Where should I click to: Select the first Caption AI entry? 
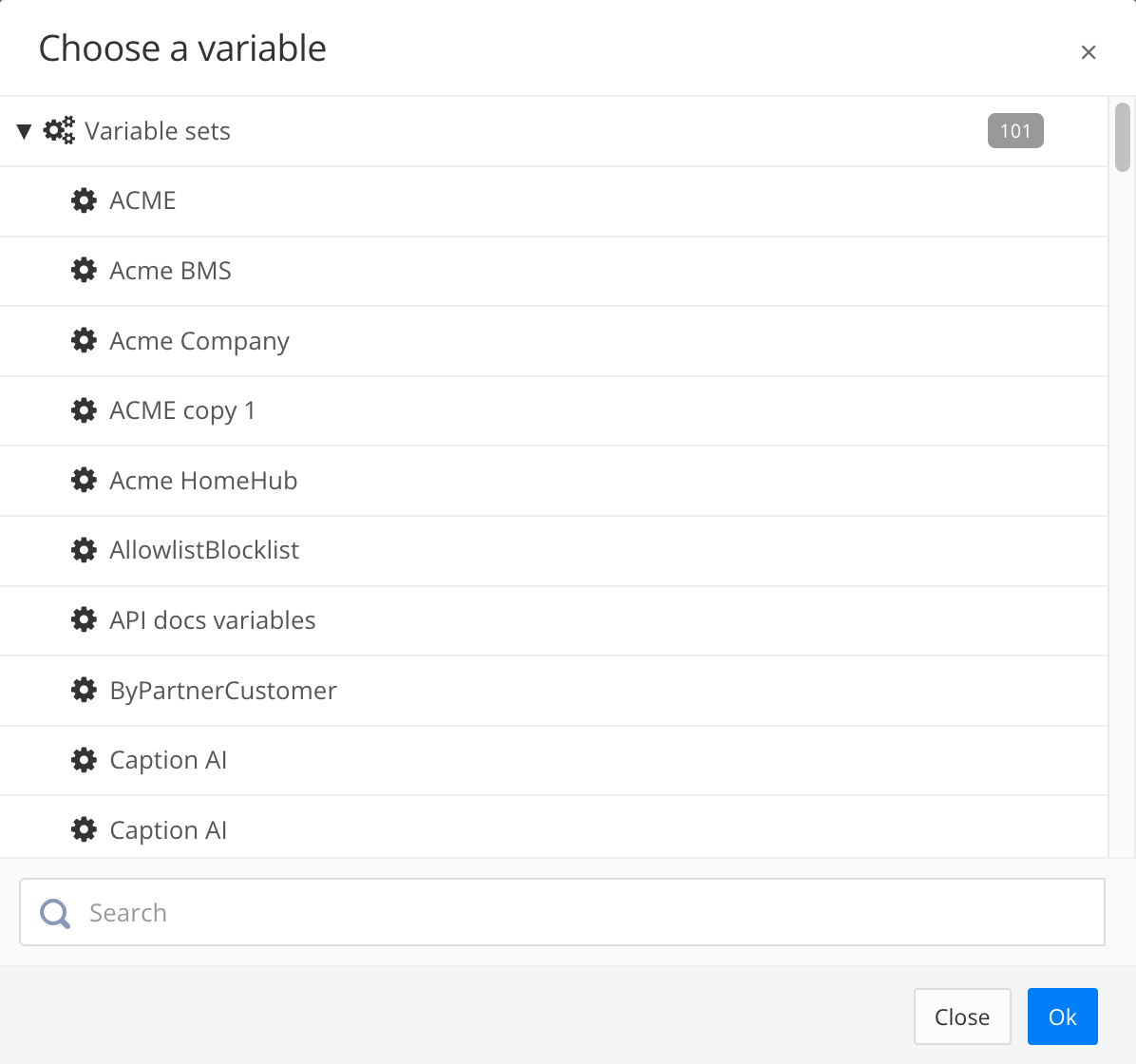point(168,760)
